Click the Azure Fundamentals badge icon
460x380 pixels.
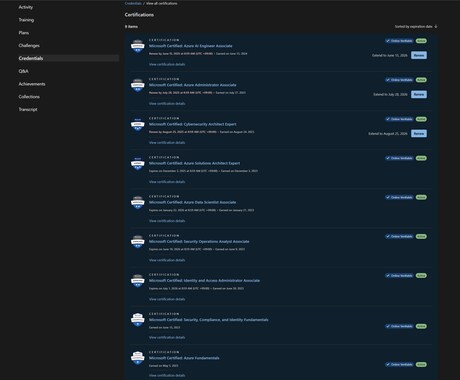[138, 358]
